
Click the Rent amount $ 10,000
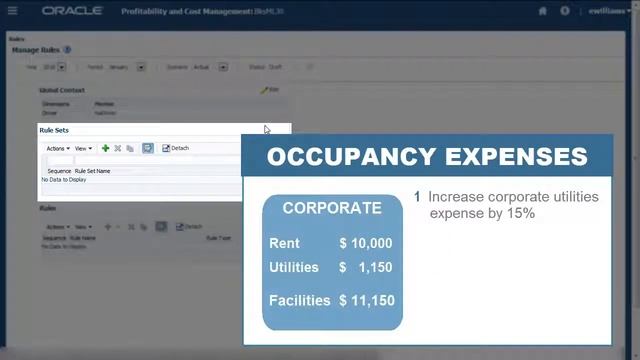click(x=366, y=243)
